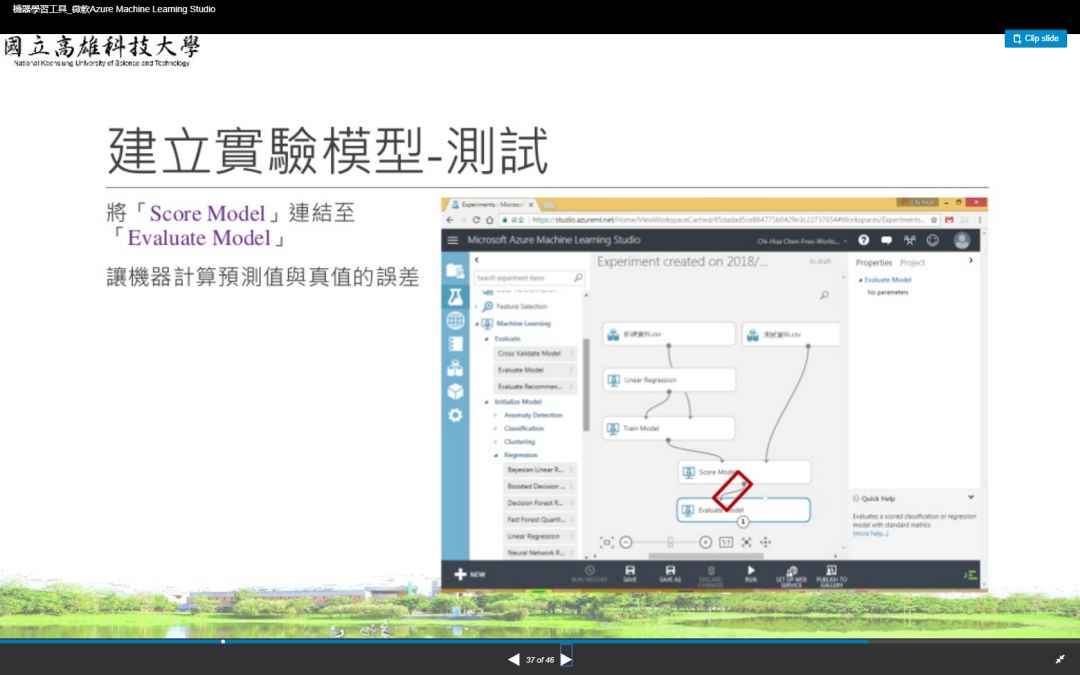This screenshot has height=675, width=1080.
Task: Open the workspace selector dropdown in header
Action: coord(802,241)
